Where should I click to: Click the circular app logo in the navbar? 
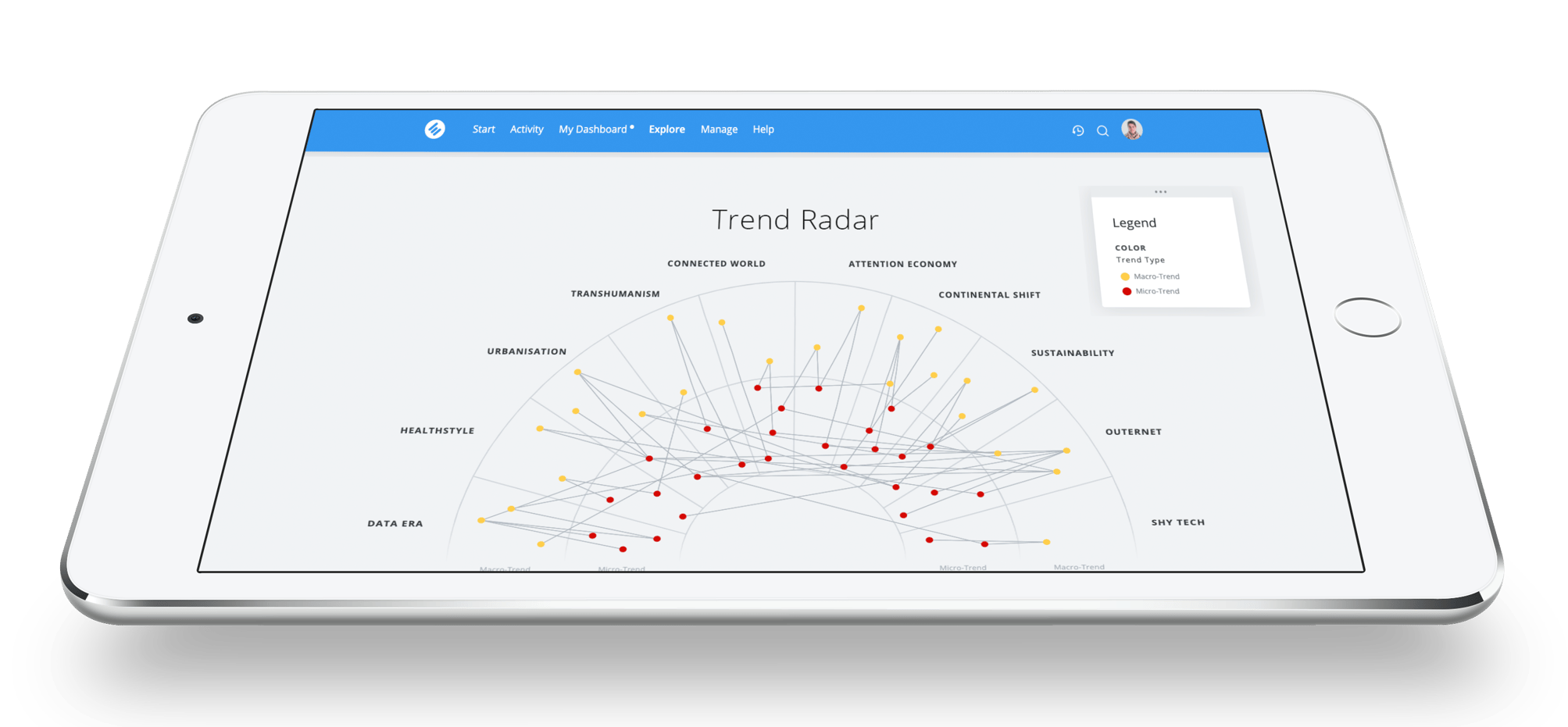tap(435, 129)
